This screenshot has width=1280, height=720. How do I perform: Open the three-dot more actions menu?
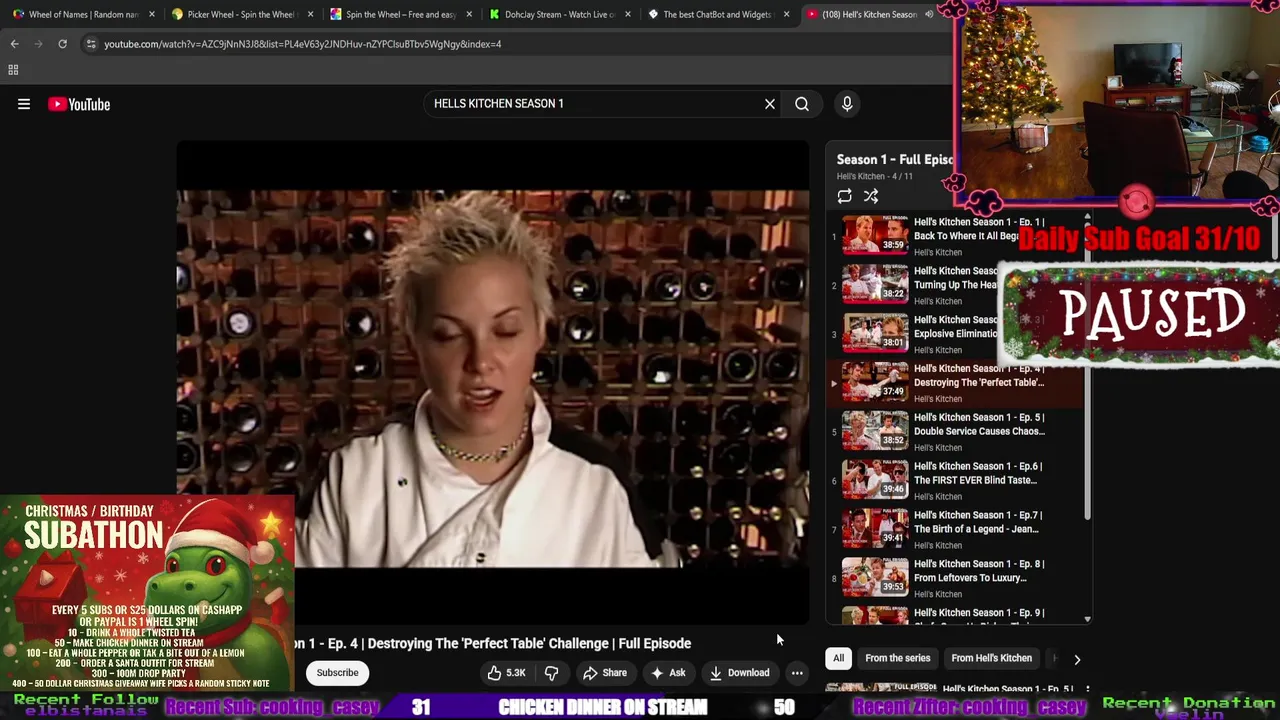point(797,673)
